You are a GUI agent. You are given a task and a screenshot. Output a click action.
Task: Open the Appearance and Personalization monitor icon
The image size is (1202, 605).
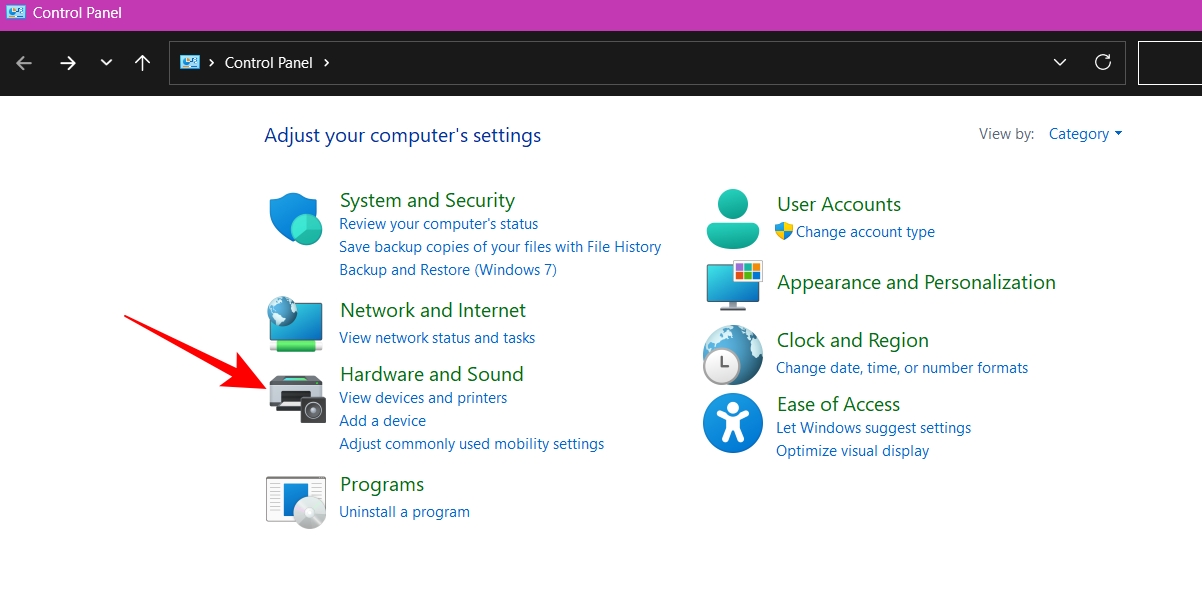pyautogui.click(x=734, y=285)
